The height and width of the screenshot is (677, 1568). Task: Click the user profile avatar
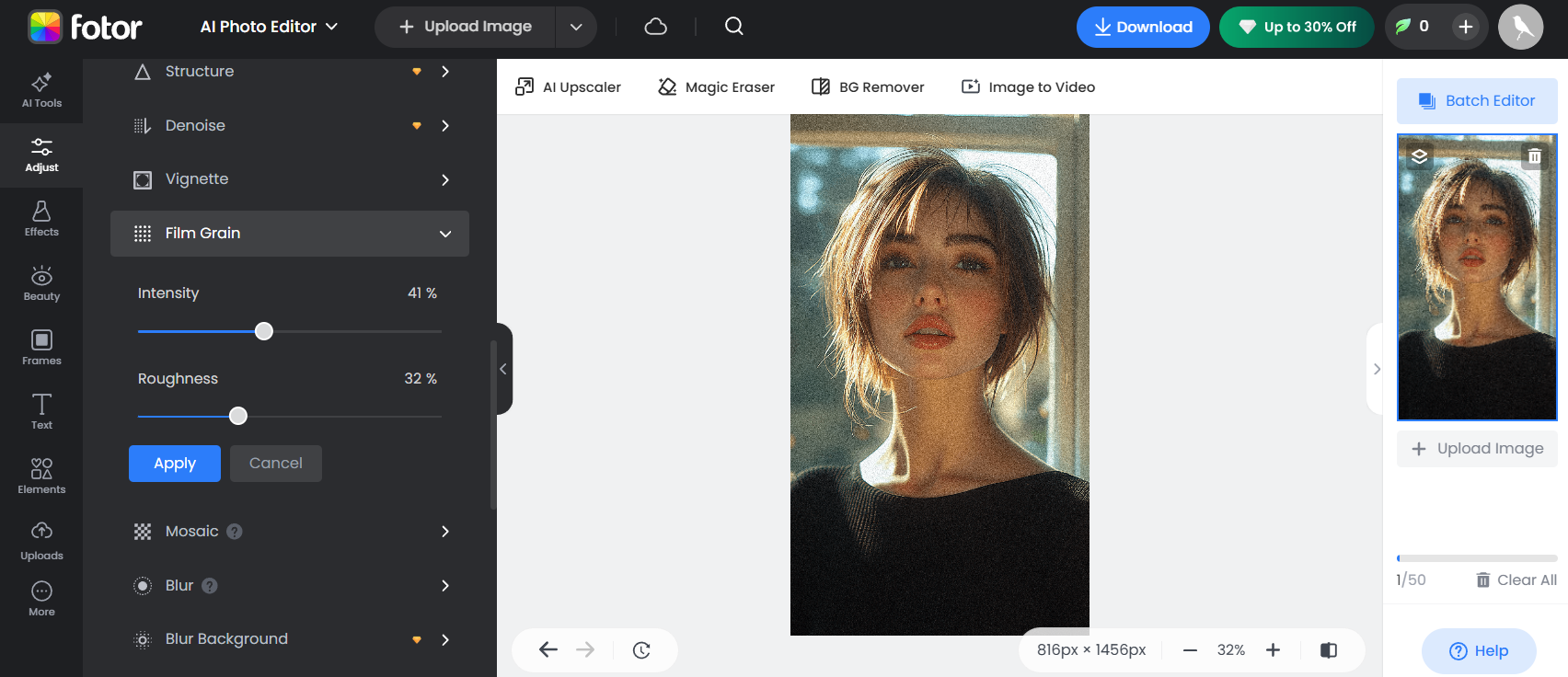1520,27
